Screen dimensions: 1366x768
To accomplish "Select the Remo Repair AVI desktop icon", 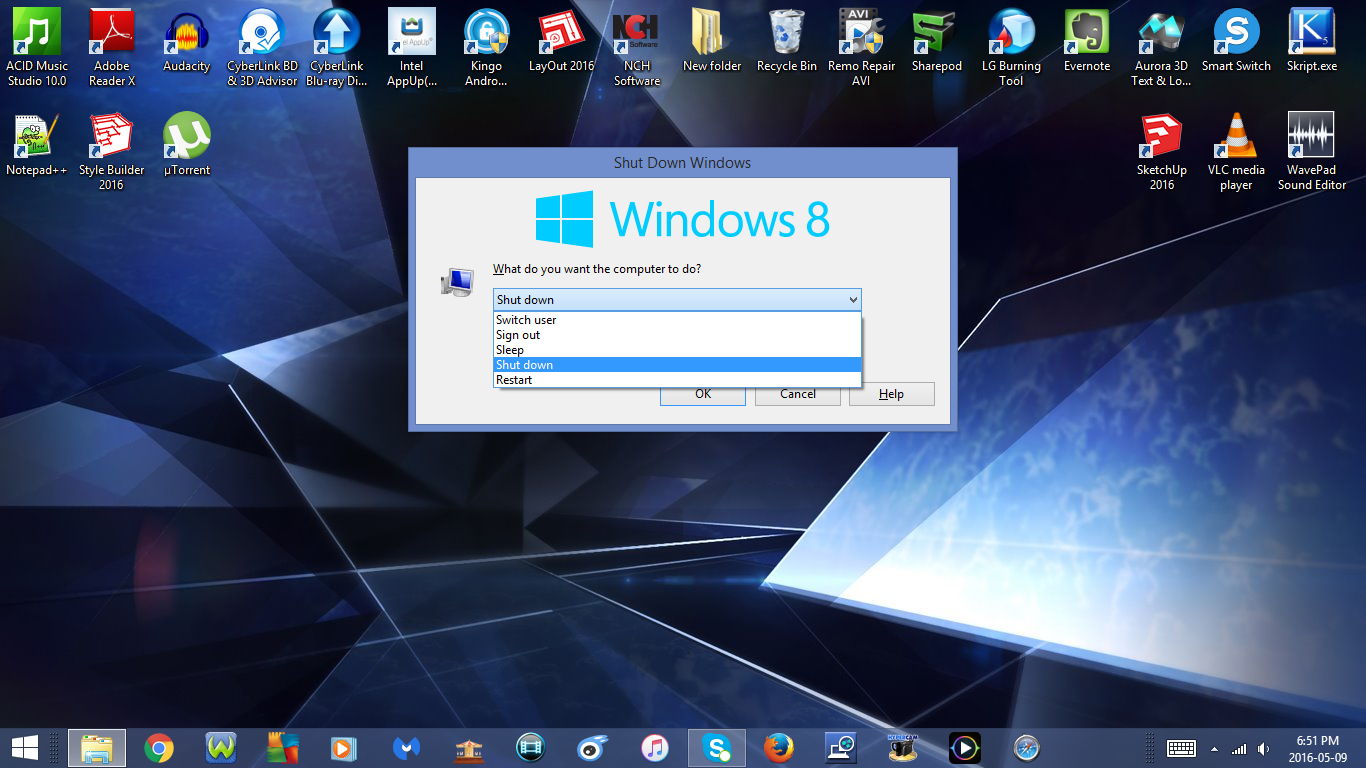I will 862,47.
